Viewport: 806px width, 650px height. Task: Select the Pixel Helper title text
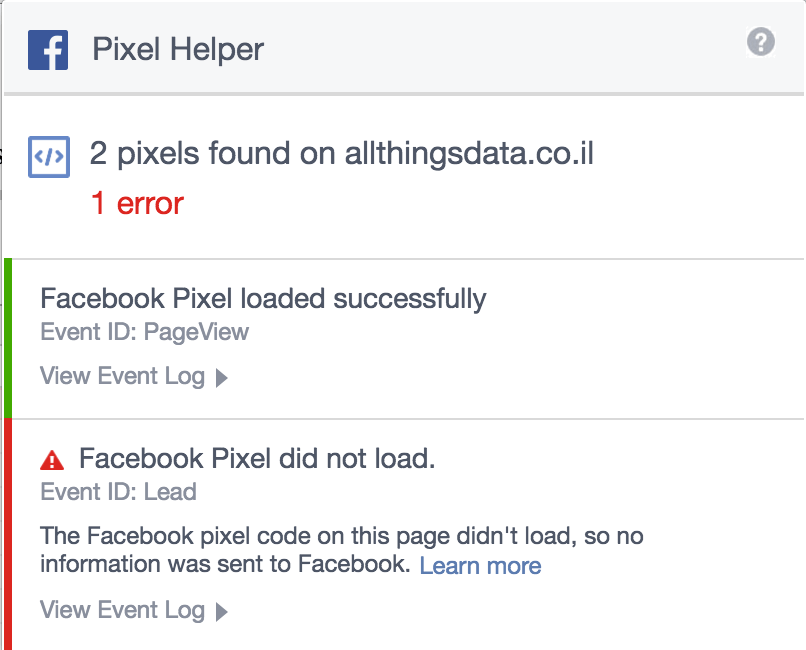coord(178,49)
